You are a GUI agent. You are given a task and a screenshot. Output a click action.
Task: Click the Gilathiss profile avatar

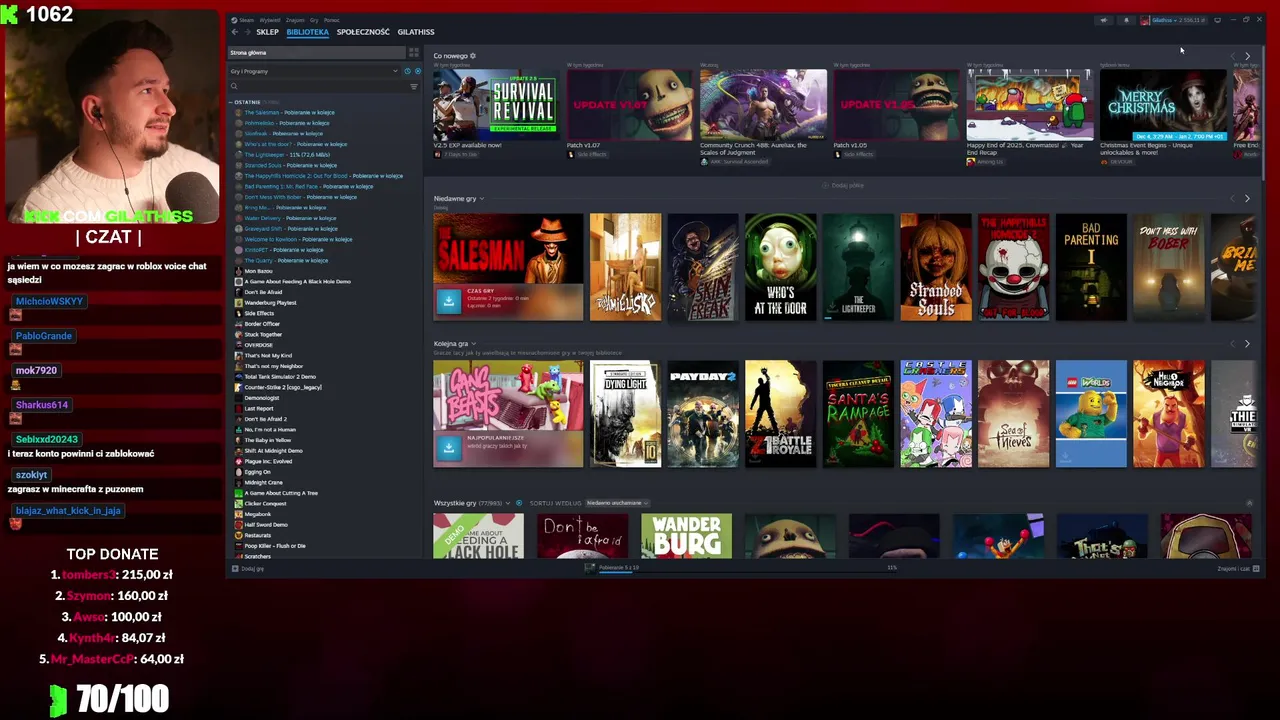(x=1145, y=20)
